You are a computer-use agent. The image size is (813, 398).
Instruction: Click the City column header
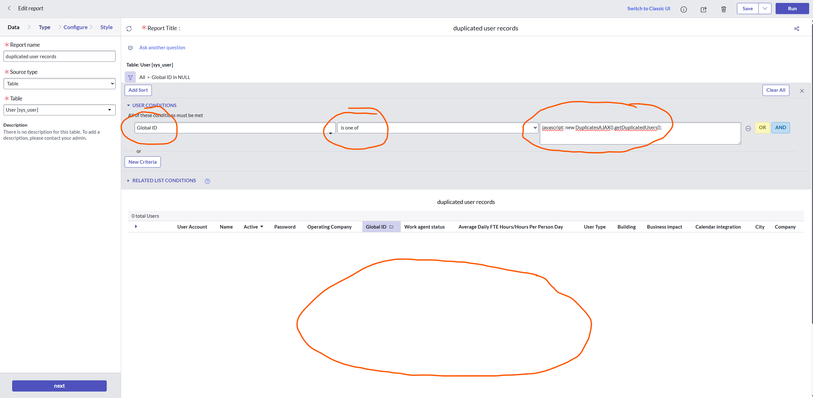(x=760, y=227)
